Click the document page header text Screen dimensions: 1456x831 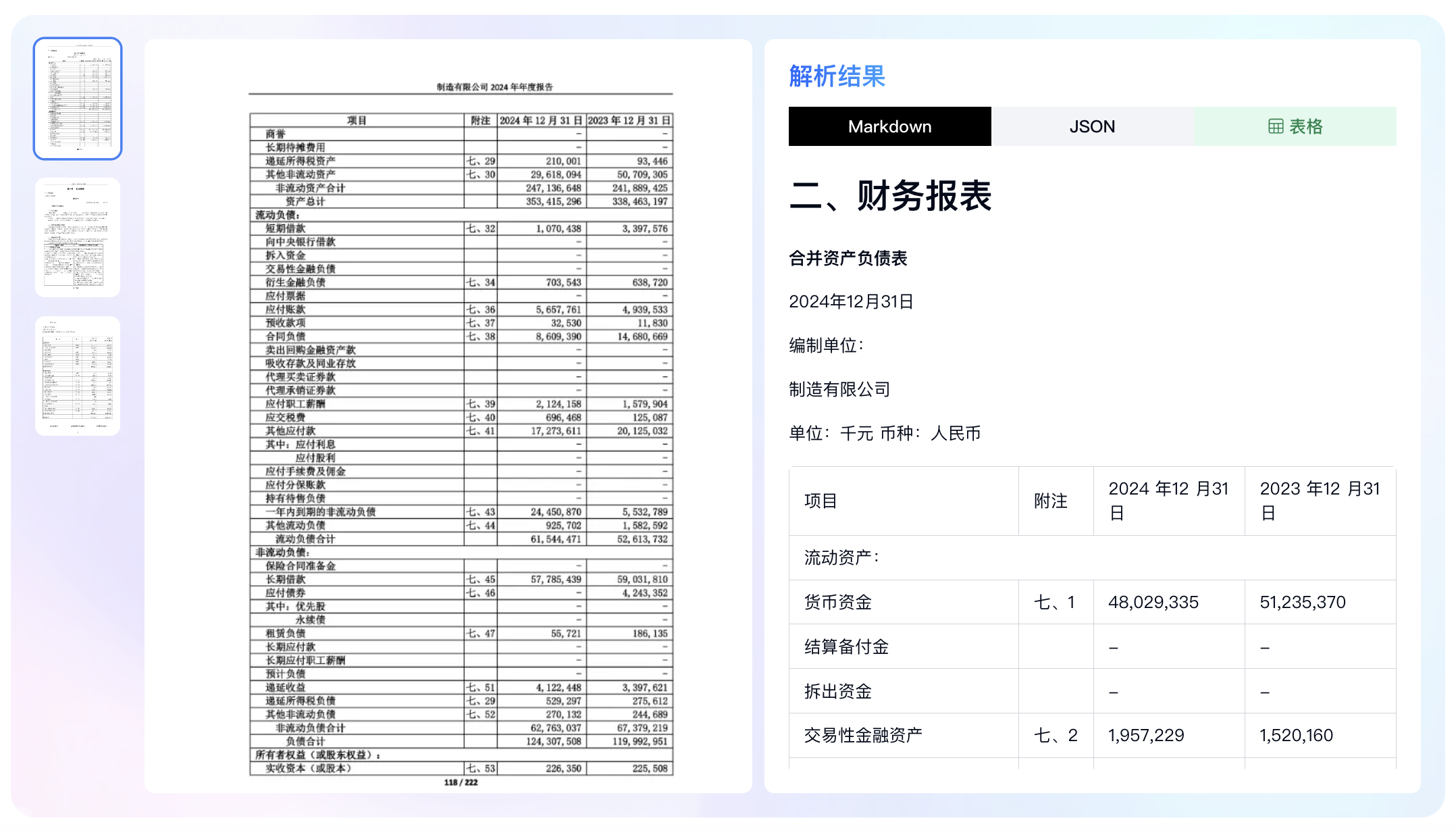tap(494, 87)
